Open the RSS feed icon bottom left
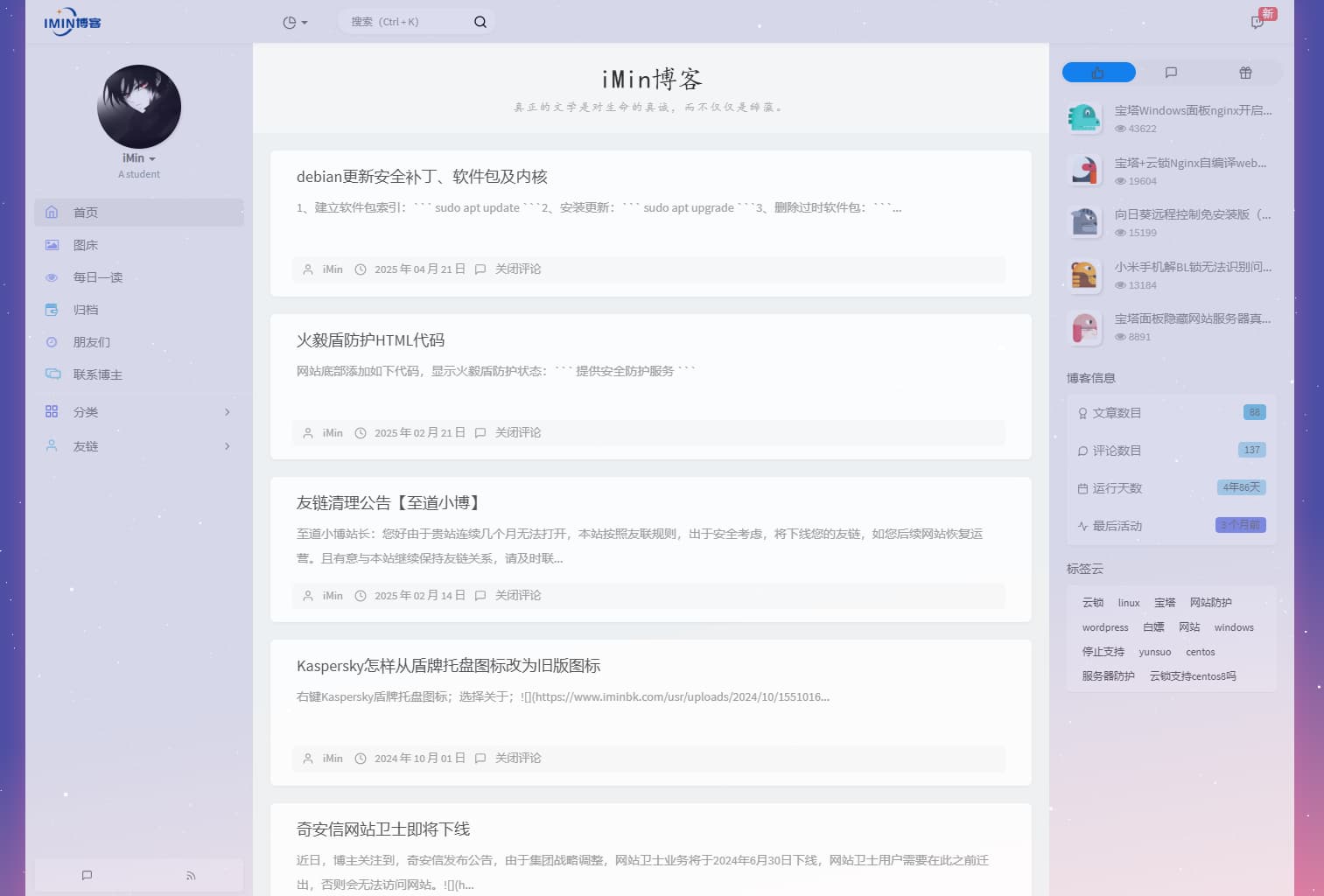The height and width of the screenshot is (896, 1324). tap(191, 875)
